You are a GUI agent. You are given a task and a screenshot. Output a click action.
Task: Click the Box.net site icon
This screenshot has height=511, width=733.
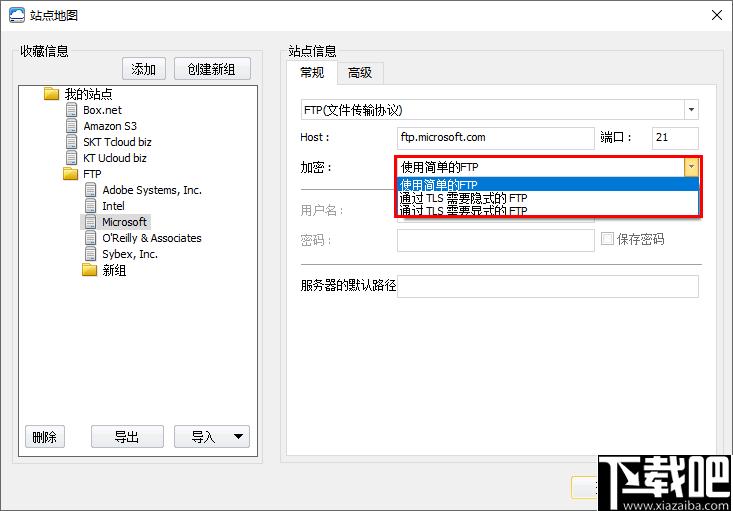tap(71, 110)
